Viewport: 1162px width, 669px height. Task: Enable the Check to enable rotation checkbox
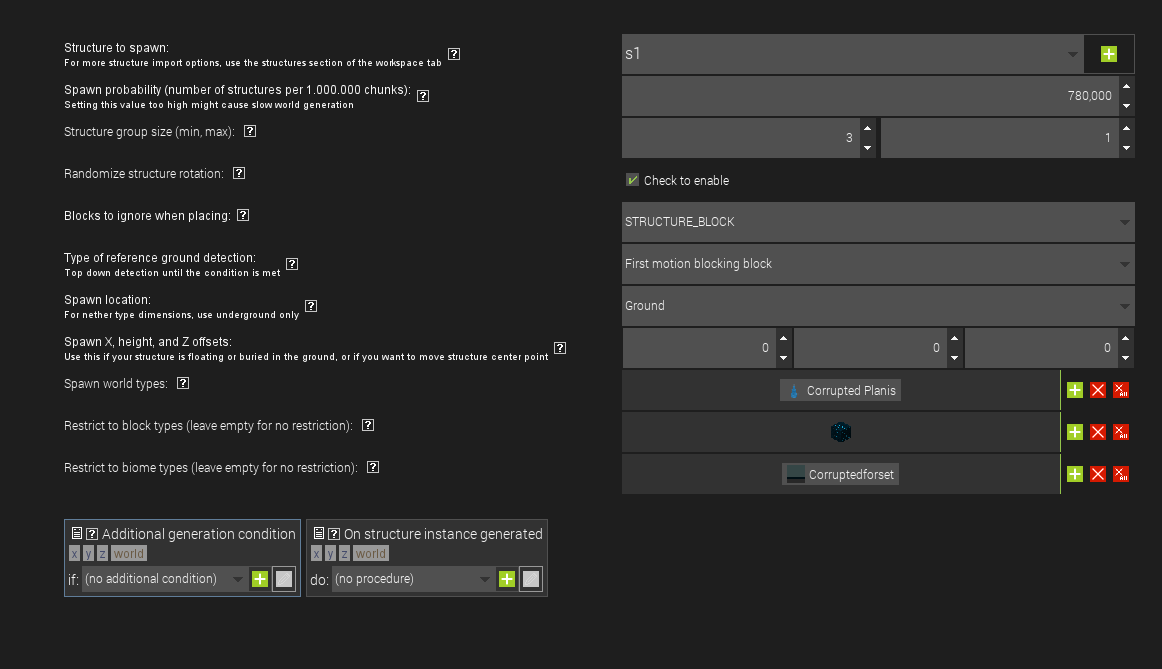(x=632, y=180)
